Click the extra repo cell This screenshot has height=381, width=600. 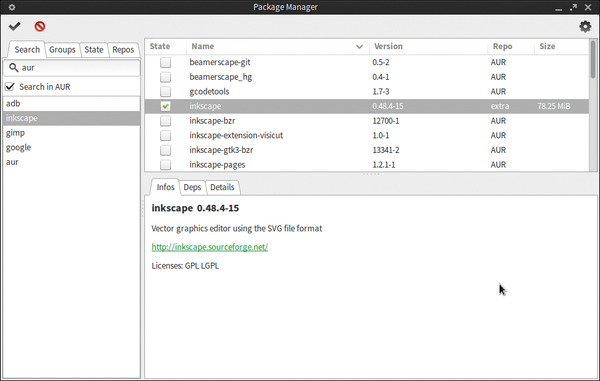pyautogui.click(x=500, y=106)
